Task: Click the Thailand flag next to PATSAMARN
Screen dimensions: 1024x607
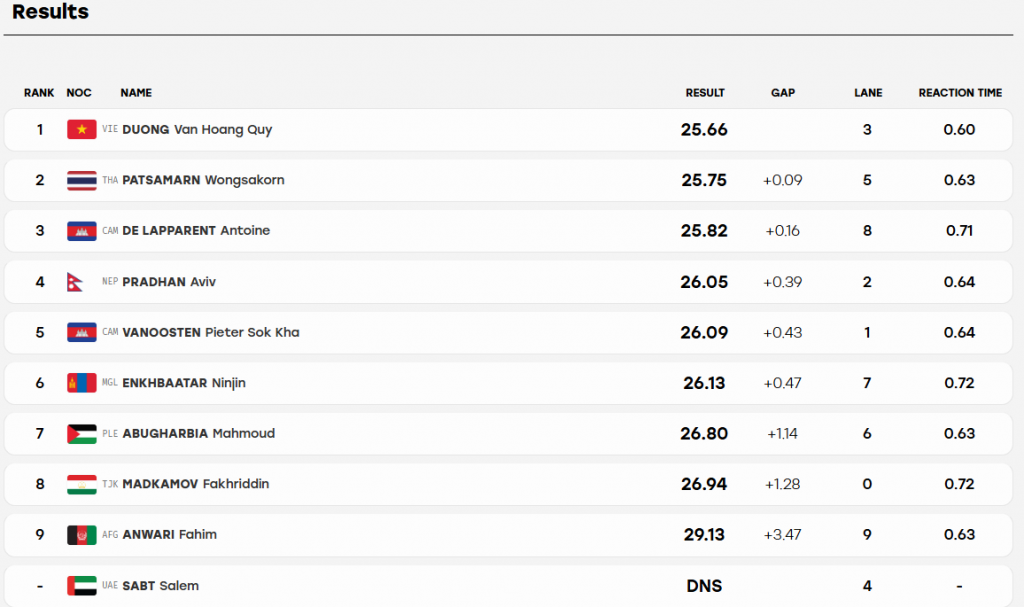Action: tap(82, 180)
